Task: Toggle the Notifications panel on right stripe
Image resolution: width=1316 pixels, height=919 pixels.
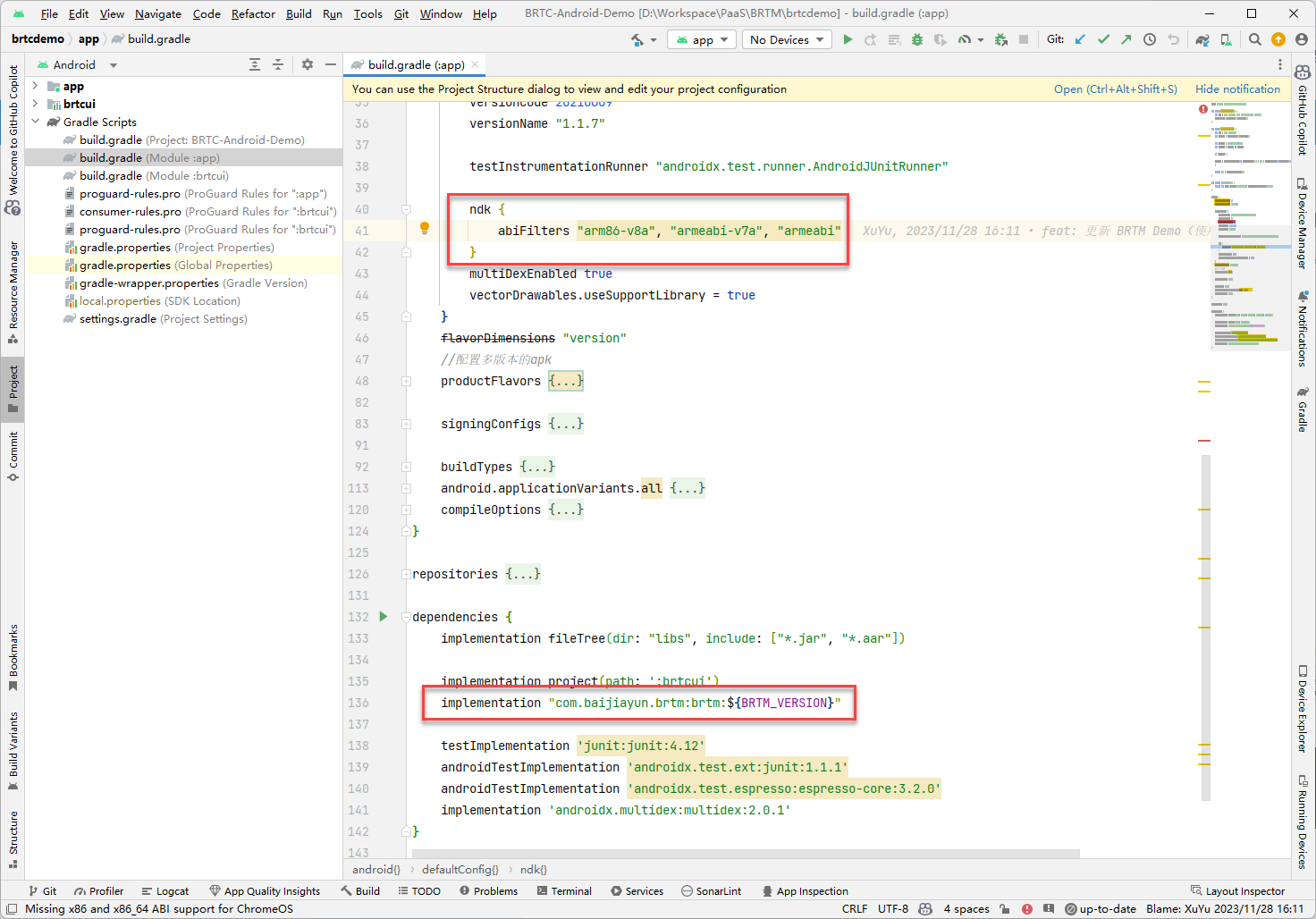Action: pos(1303,328)
